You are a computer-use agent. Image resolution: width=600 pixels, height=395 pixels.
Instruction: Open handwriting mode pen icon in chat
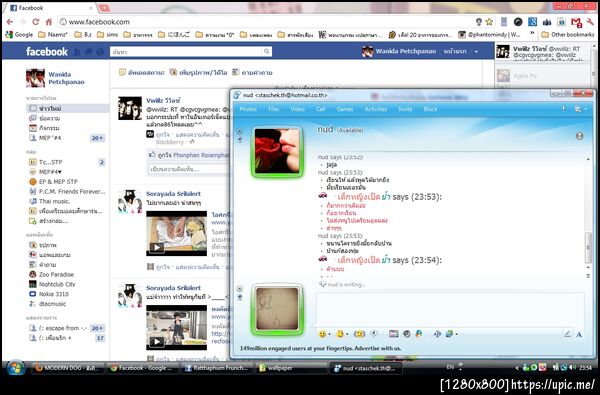click(x=567, y=334)
